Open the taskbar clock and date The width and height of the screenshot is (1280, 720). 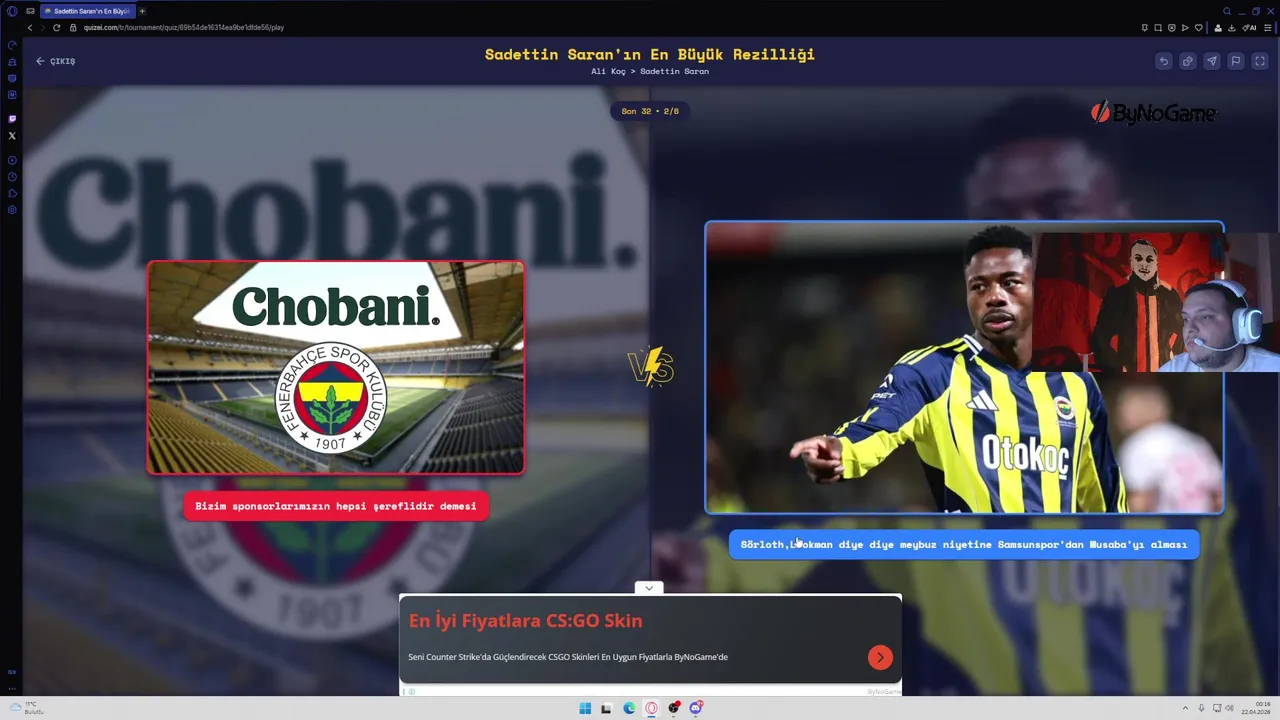click(1258, 708)
